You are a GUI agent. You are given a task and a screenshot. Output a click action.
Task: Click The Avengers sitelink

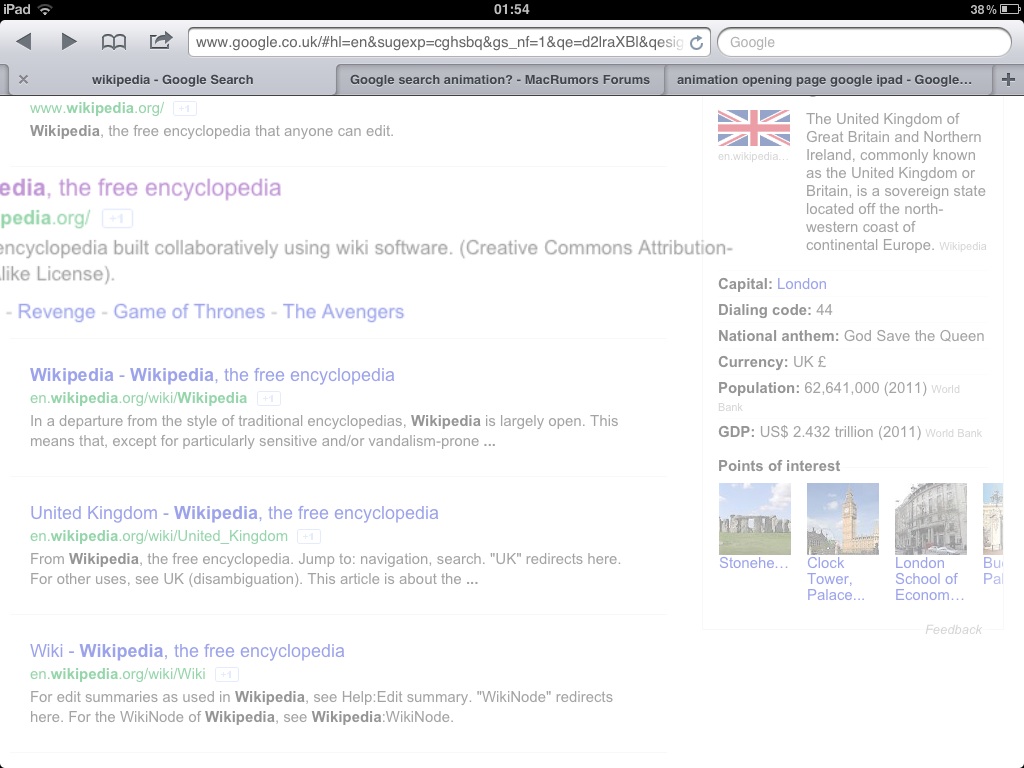[344, 312]
